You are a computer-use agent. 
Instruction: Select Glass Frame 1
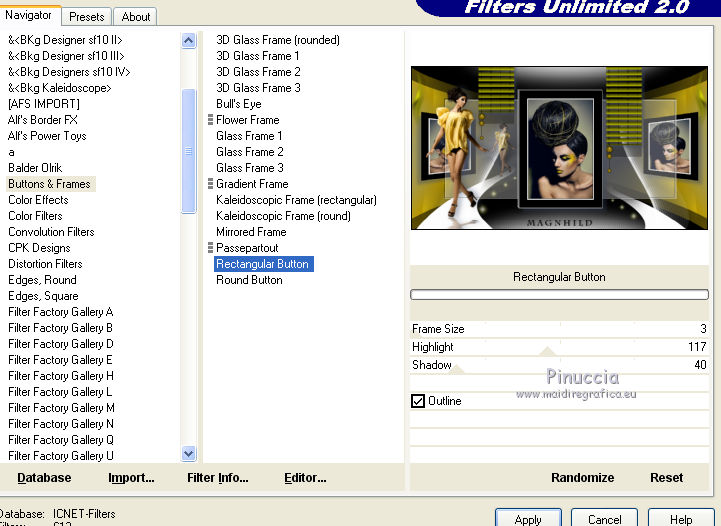click(249, 136)
